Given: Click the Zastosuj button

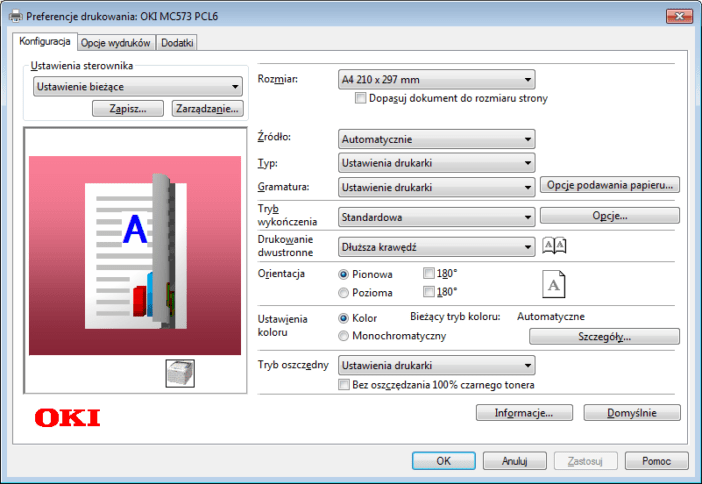Looking at the screenshot, I should click(586, 461).
